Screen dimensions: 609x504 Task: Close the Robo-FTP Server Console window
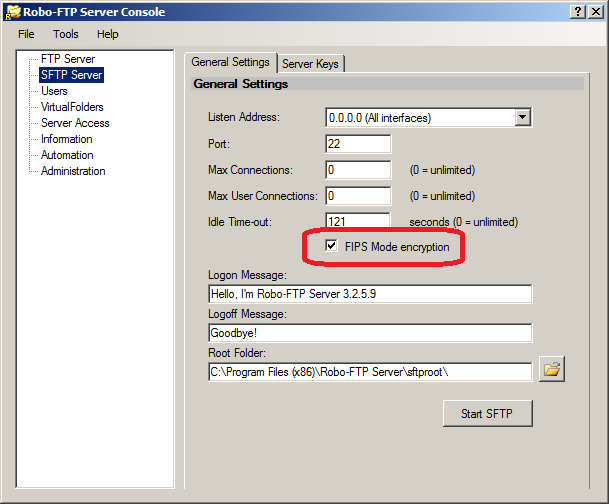coord(595,12)
